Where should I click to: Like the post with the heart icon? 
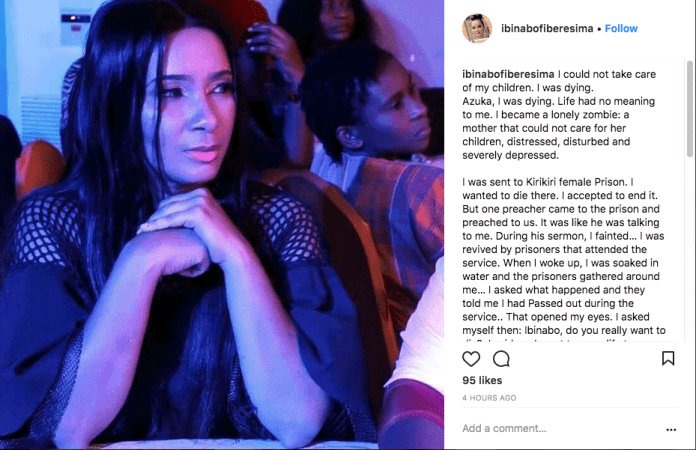pyautogui.click(x=471, y=359)
